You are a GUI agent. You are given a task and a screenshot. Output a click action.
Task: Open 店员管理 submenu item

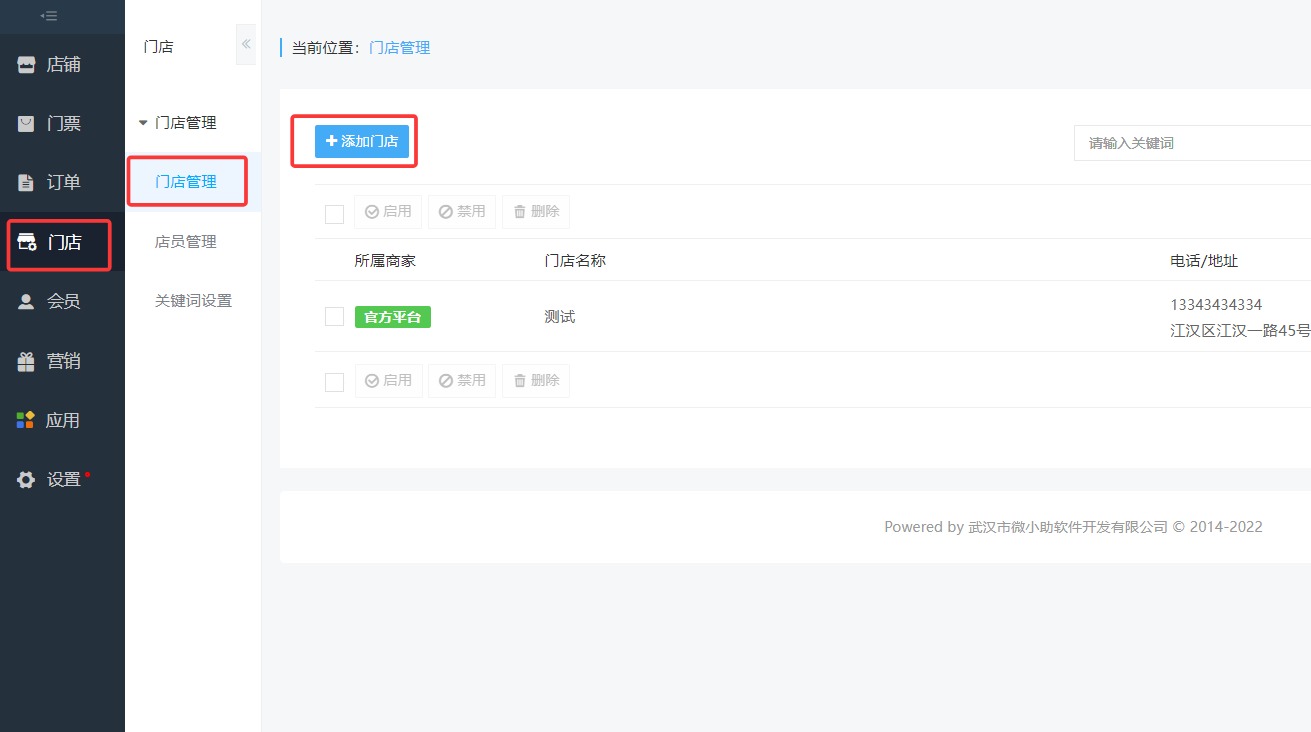pyautogui.click(x=186, y=242)
